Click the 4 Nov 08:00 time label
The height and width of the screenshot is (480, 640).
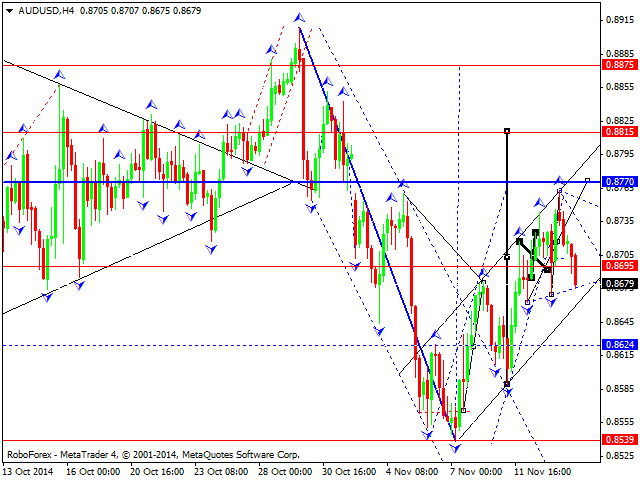(413, 472)
